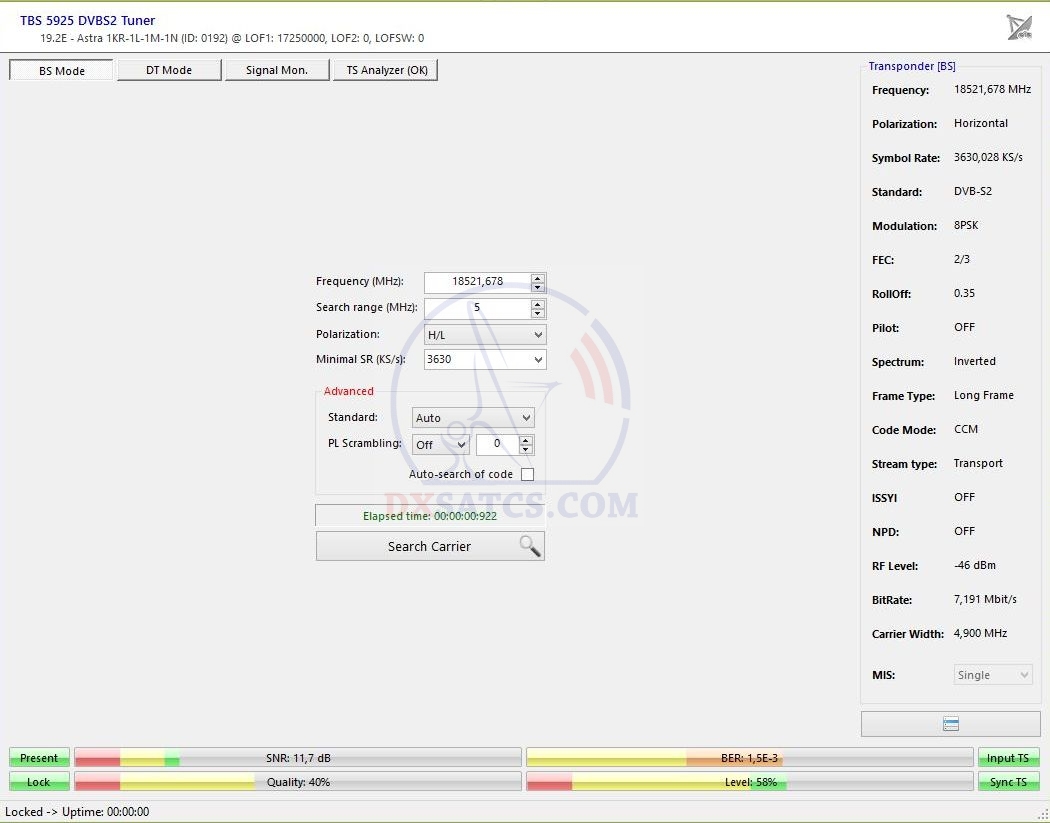
Task: Increase Frequency with the up spinner arrow
Action: (538, 277)
